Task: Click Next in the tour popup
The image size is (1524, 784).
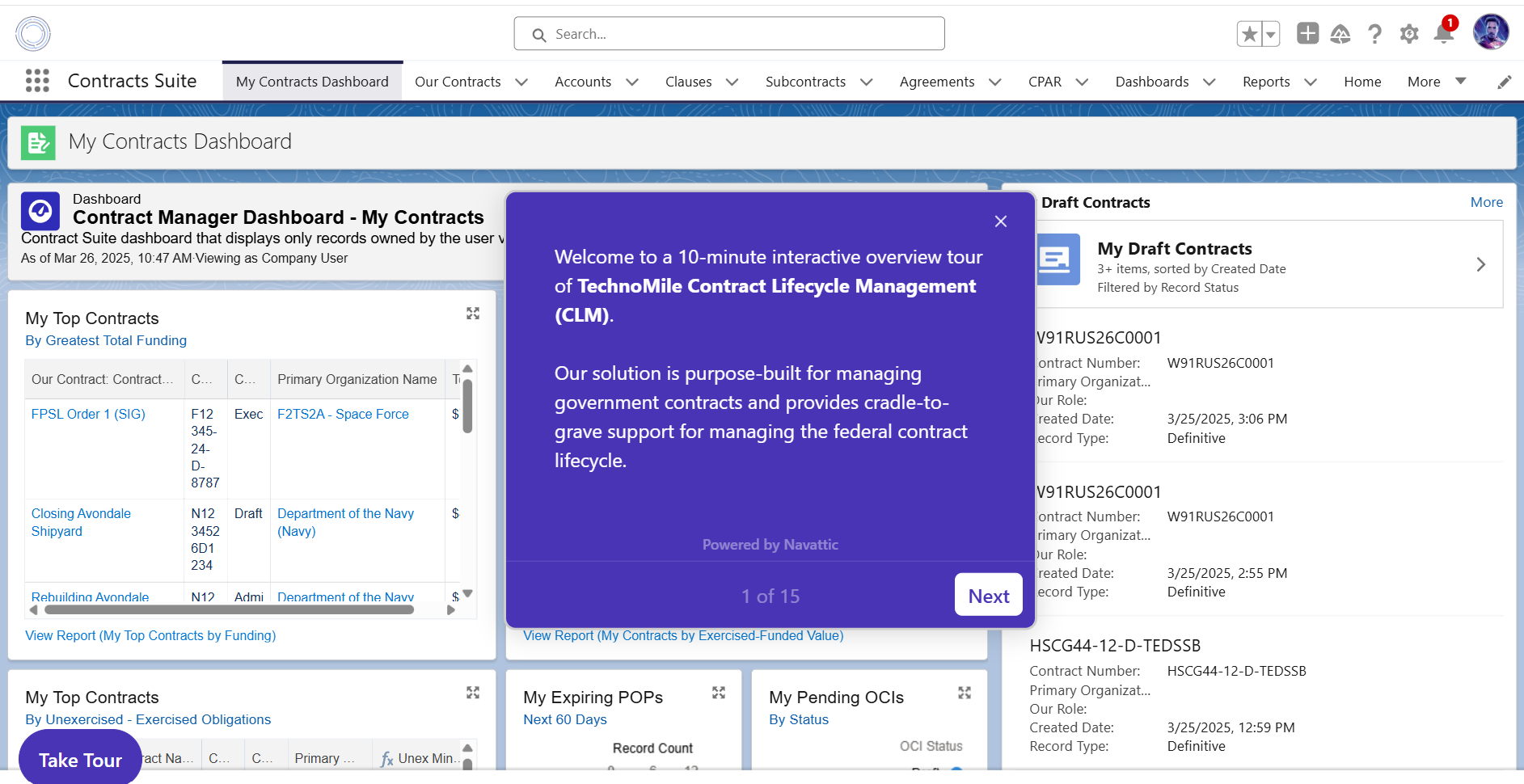Action: 989,595
